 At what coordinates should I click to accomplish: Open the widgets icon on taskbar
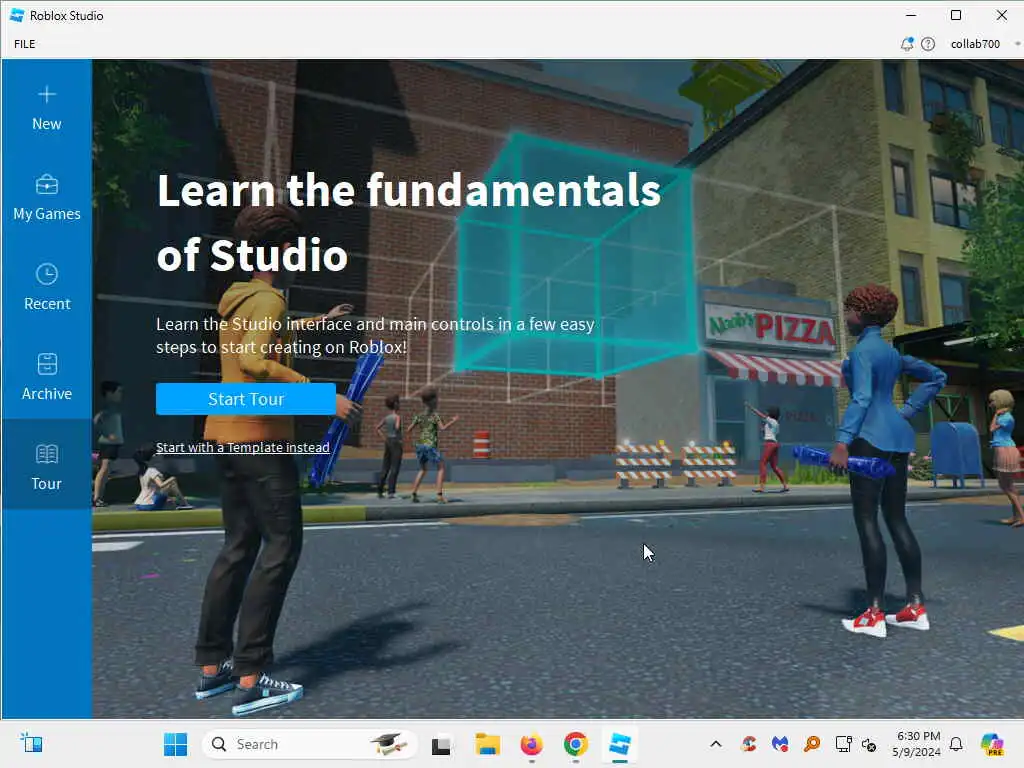point(31,743)
